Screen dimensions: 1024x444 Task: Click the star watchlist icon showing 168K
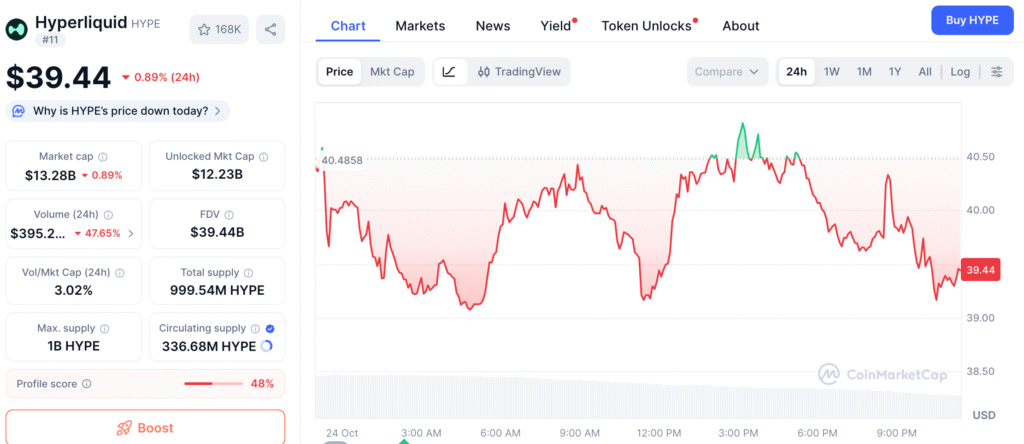click(x=219, y=29)
